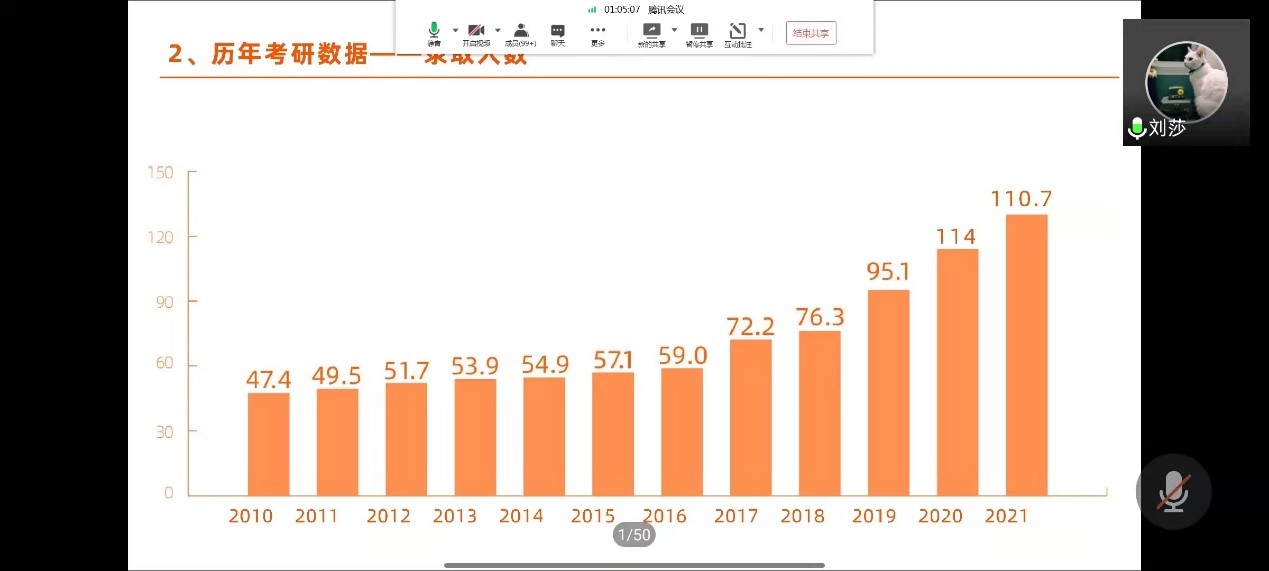Open the interactive annotation tool
Image resolution: width=1269 pixels, height=571 pixels.
tap(737, 32)
